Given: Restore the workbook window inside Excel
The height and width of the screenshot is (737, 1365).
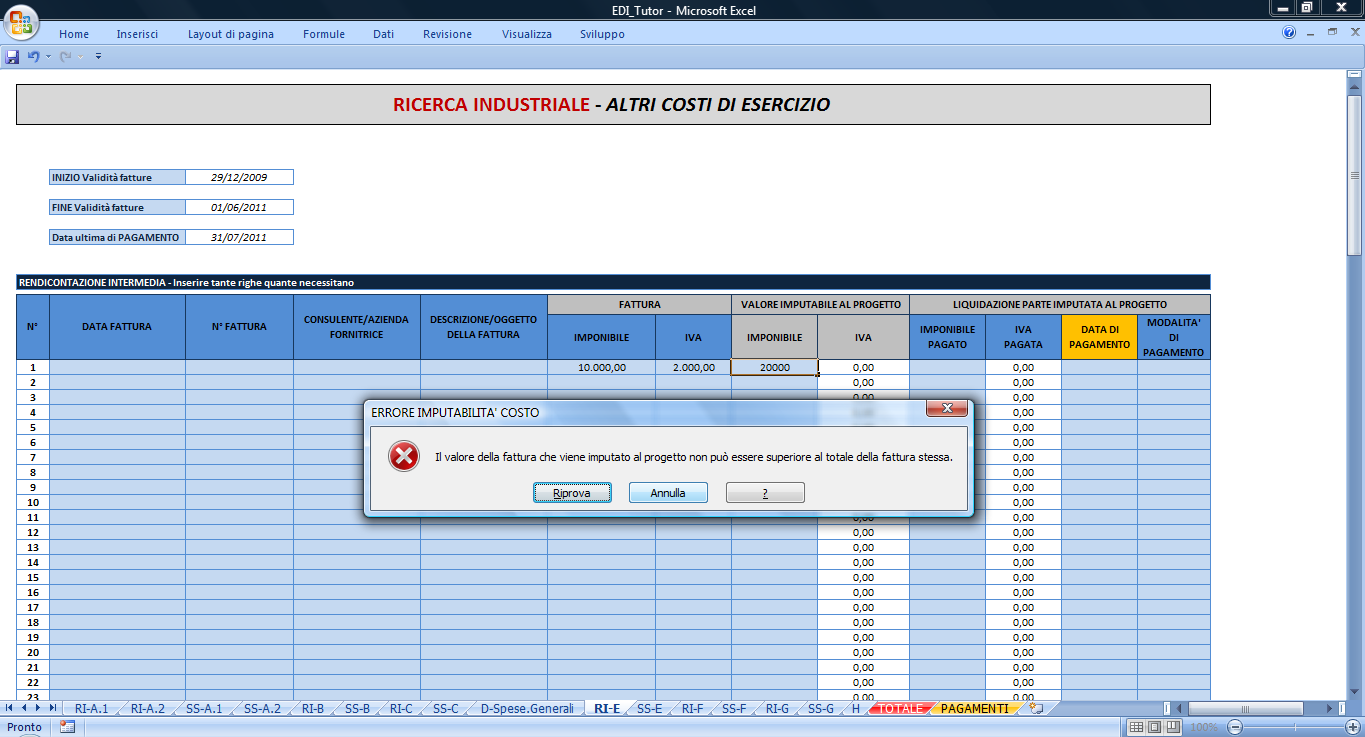Looking at the screenshot, I should (1332, 33).
